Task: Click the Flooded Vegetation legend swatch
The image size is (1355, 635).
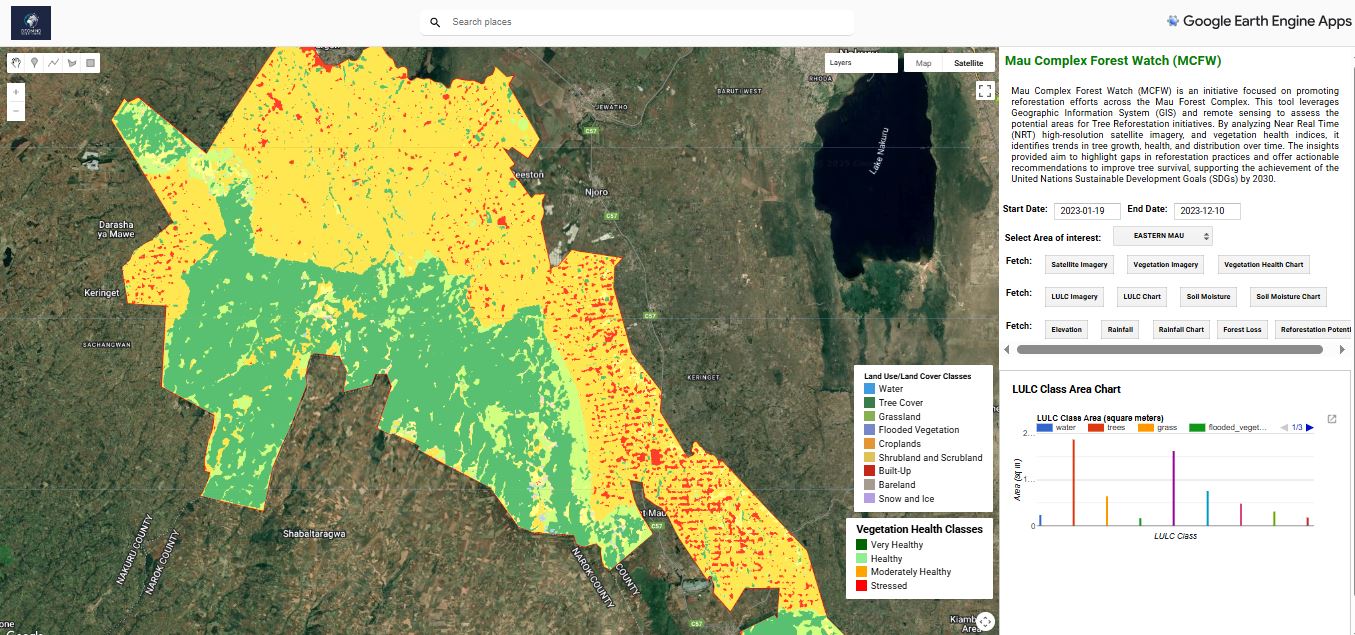Action: [869, 430]
